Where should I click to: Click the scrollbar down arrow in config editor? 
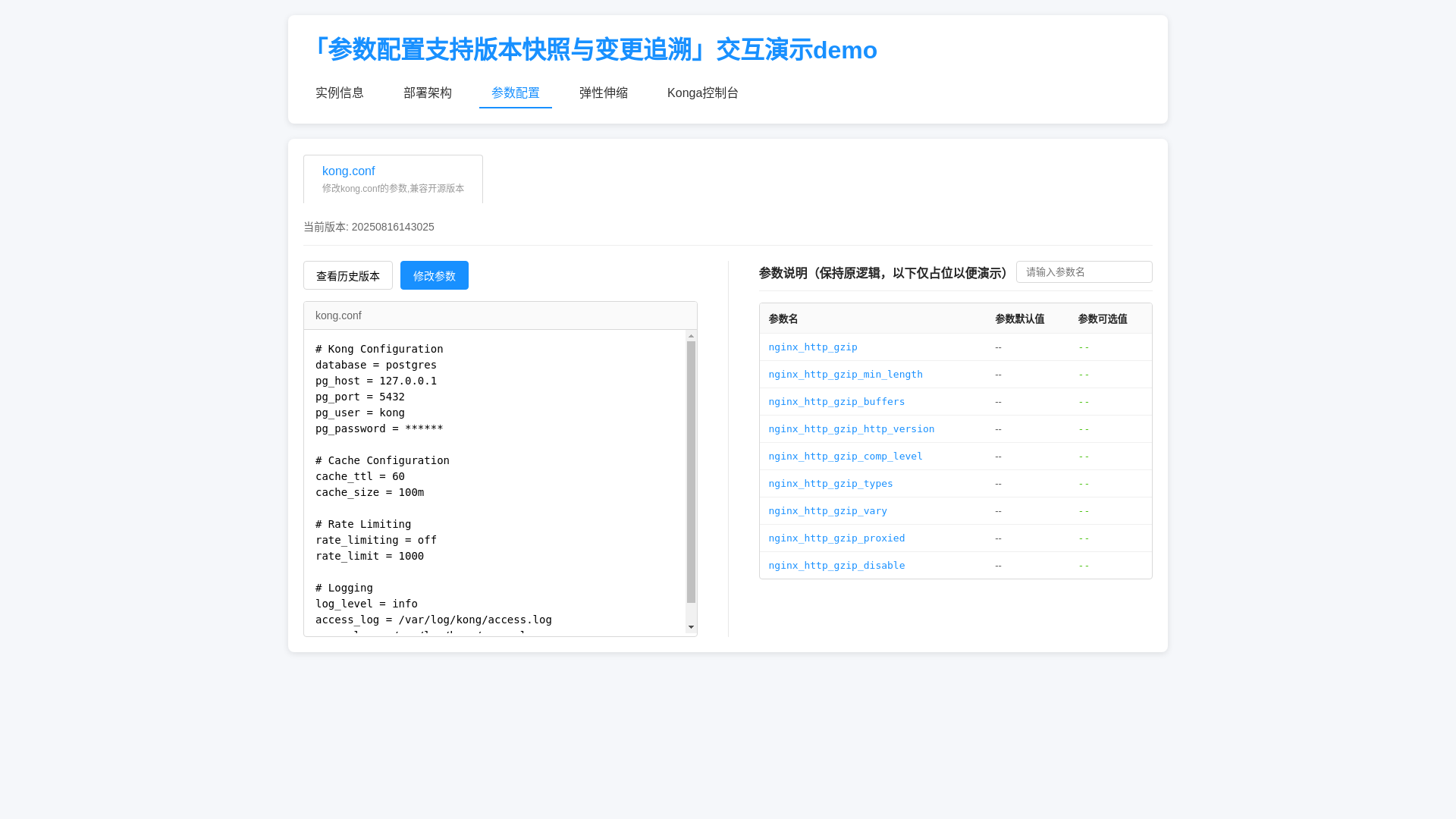[691, 627]
